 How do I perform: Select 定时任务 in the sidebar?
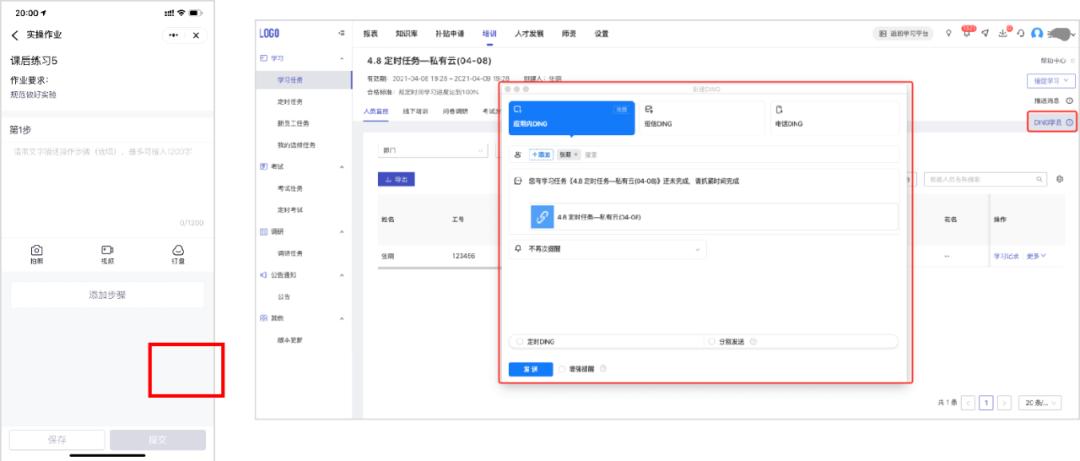(290, 101)
